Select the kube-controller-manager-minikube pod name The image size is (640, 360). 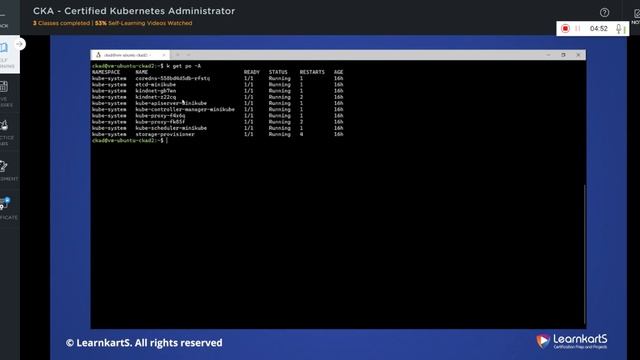point(185,109)
